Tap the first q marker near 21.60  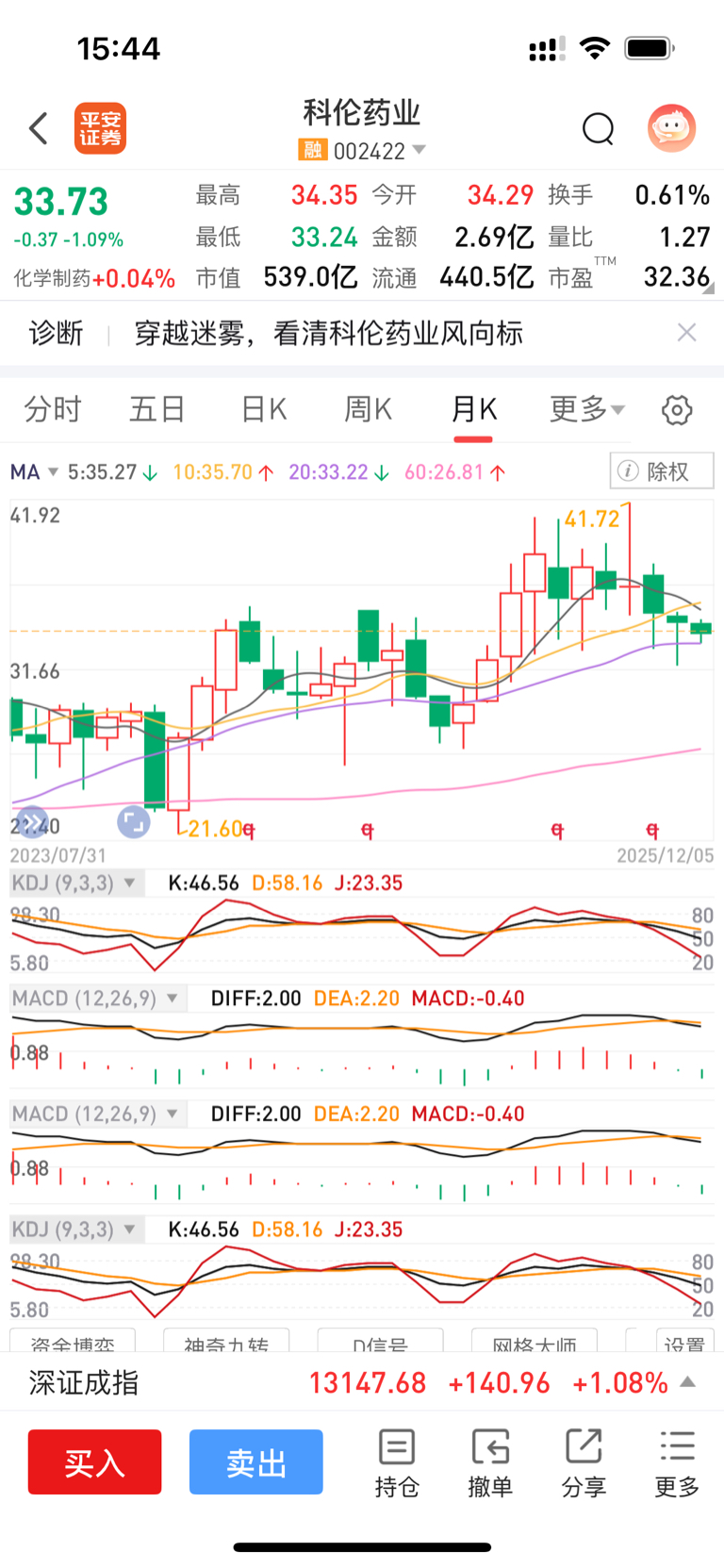[248, 830]
